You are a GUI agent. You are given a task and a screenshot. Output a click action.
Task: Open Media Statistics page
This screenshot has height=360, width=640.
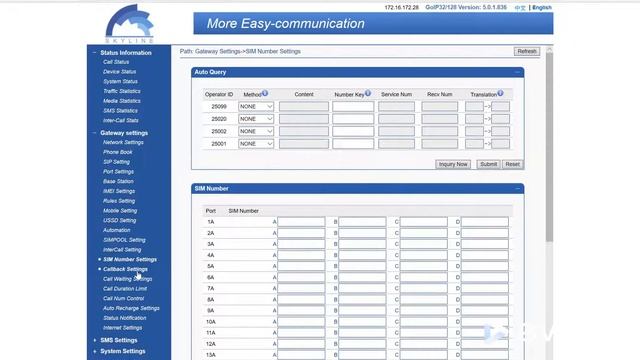tap(122, 101)
